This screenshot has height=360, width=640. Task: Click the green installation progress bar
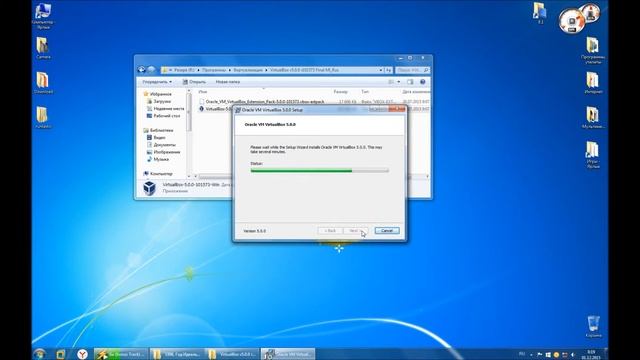pyautogui.click(x=319, y=171)
